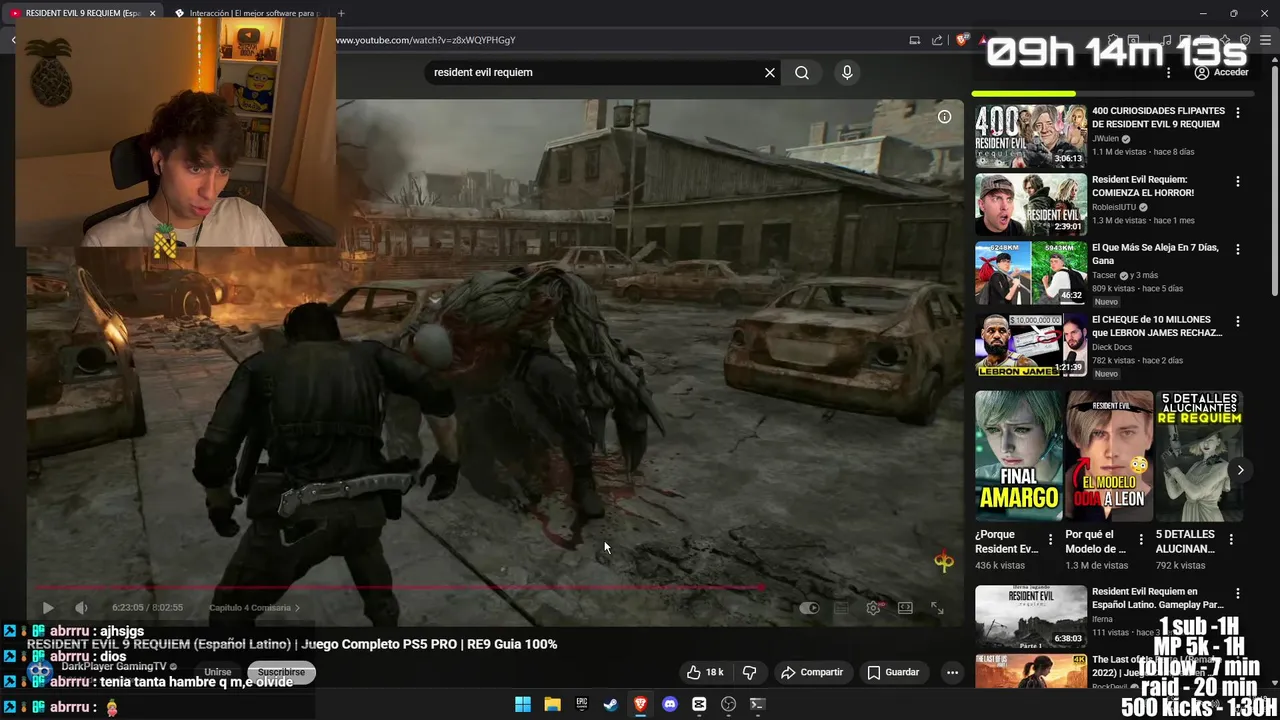Open OBS Studio from the taskbar
Image resolution: width=1280 pixels, height=720 pixels.
tap(728, 704)
